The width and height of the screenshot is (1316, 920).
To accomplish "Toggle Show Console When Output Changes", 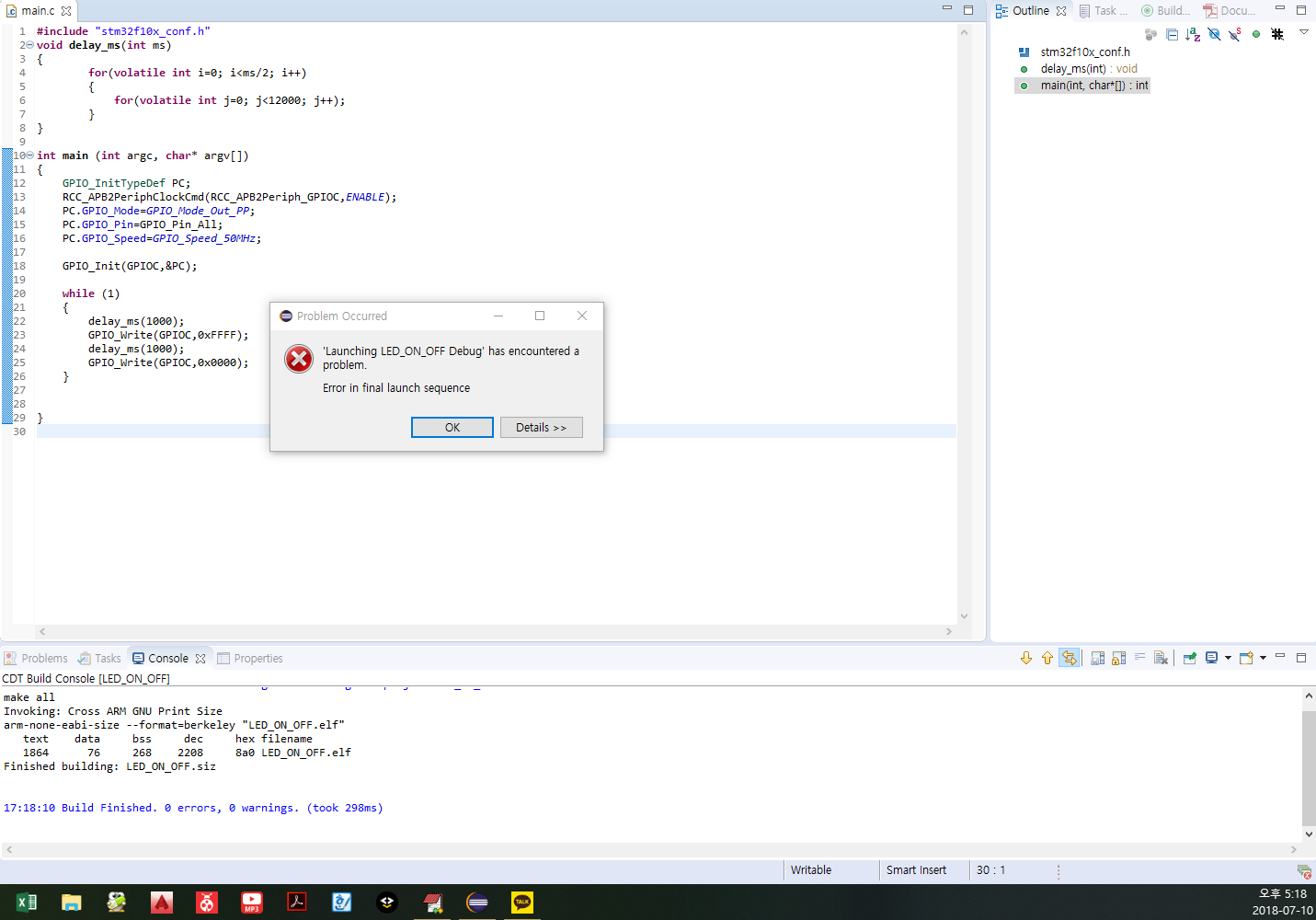I will [x=1069, y=658].
